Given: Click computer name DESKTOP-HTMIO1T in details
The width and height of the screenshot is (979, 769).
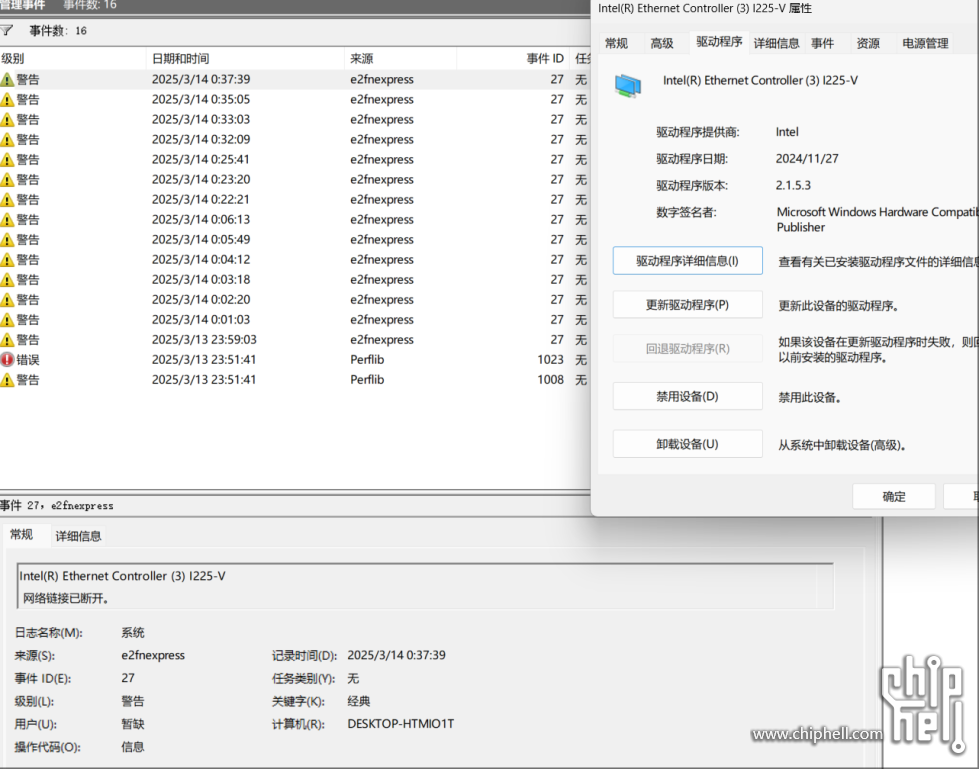Looking at the screenshot, I should point(400,723).
